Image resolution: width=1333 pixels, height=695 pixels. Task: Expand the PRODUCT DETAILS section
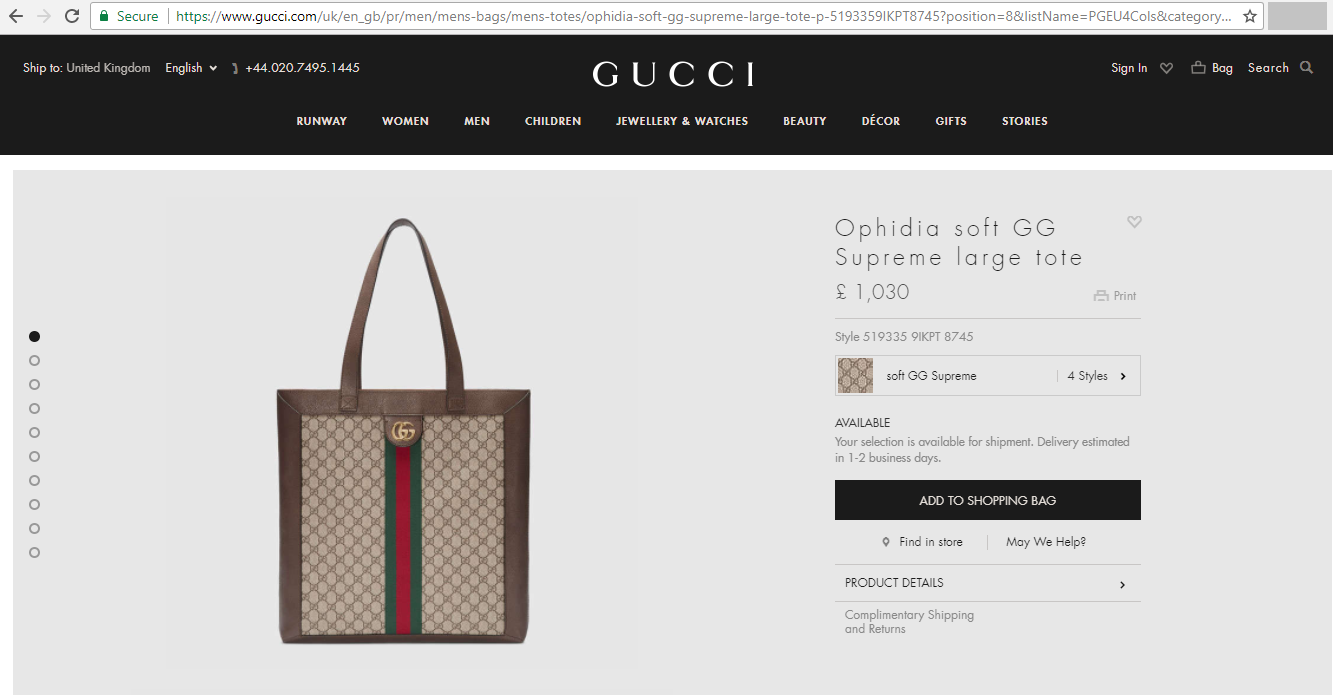[988, 583]
